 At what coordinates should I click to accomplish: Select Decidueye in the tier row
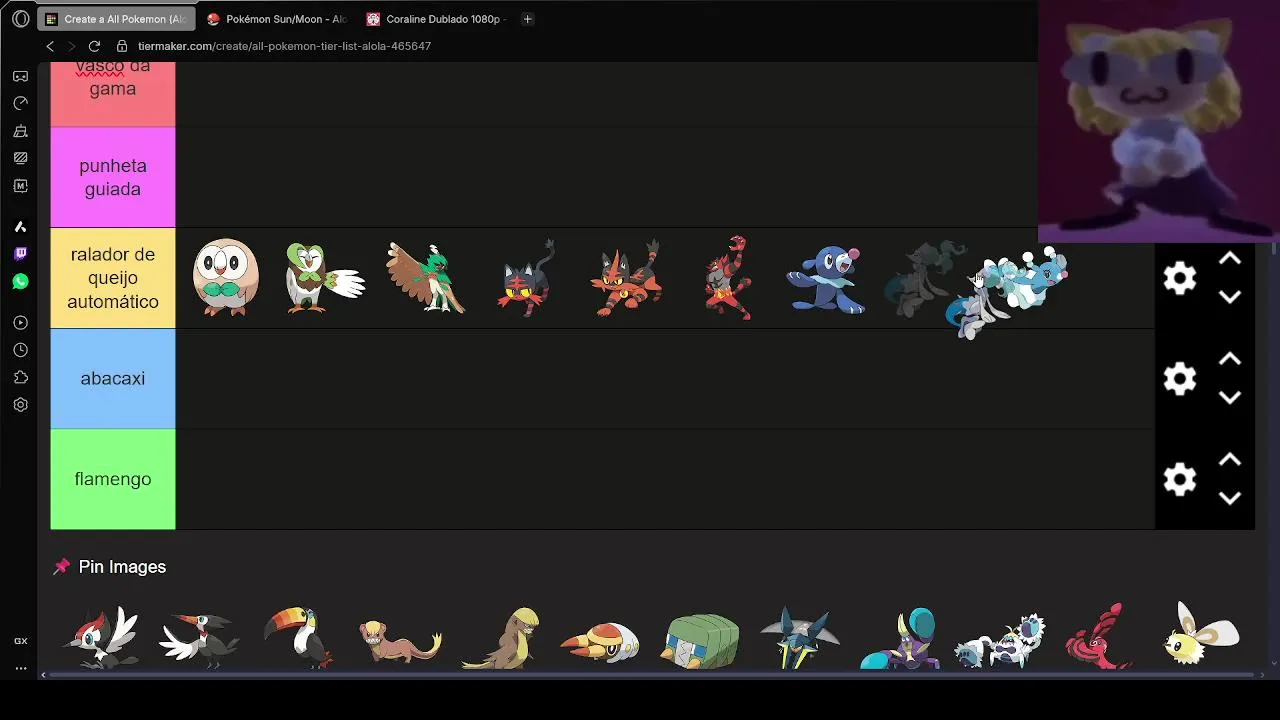(x=426, y=278)
